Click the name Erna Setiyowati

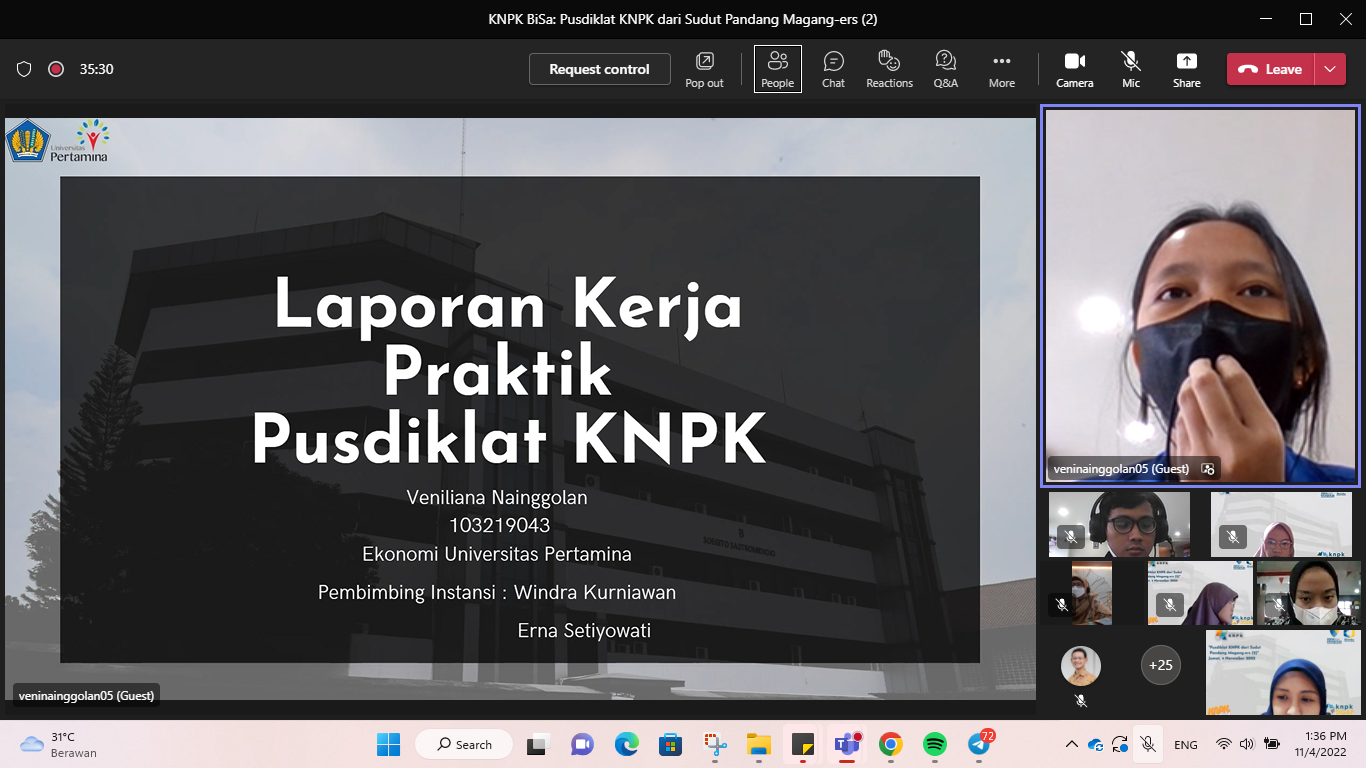pyautogui.click(x=585, y=630)
